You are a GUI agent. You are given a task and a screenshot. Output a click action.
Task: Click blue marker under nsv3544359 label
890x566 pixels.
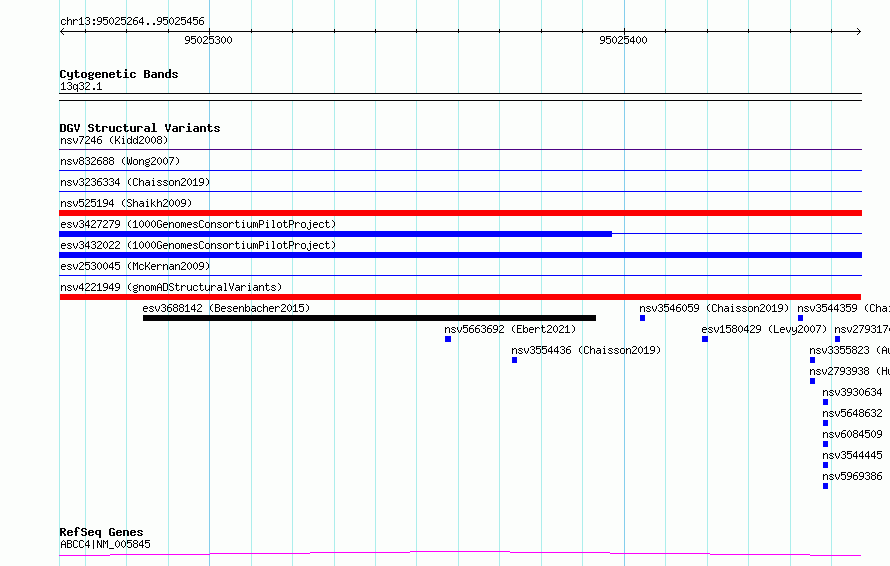(800, 318)
